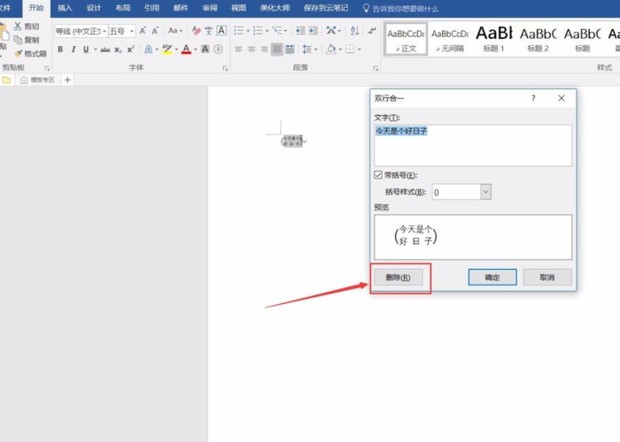Viewport: 620px width, 442px height.
Task: Open the Aa change case dropdown
Action: coord(175,30)
